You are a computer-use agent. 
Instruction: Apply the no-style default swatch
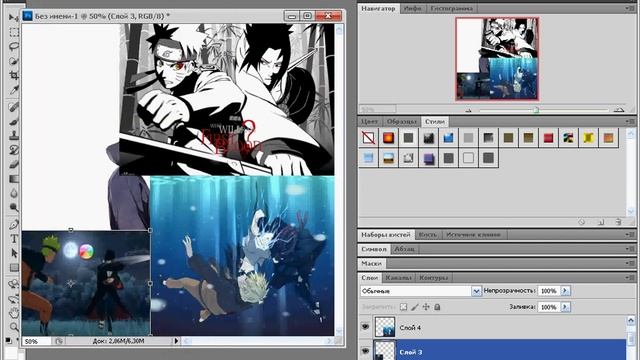coord(368,138)
